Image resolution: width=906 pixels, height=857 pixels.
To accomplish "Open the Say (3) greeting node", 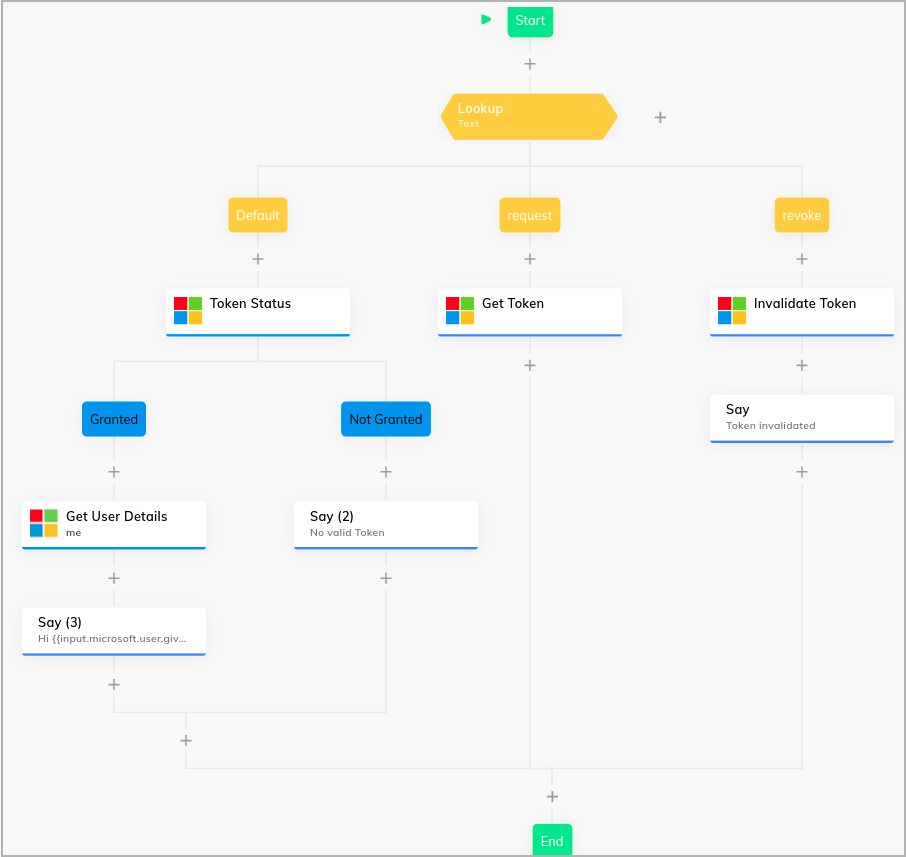I will coord(114,631).
